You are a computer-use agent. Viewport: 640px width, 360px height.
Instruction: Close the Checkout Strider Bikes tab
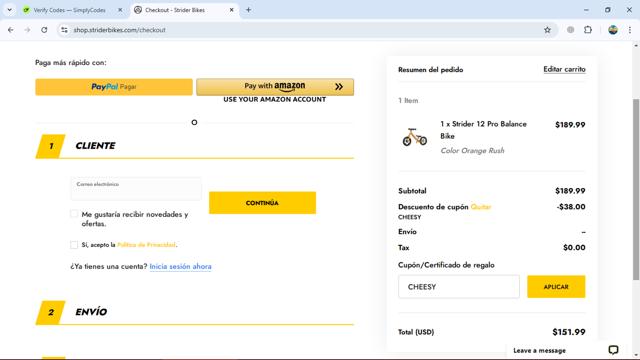(x=231, y=10)
